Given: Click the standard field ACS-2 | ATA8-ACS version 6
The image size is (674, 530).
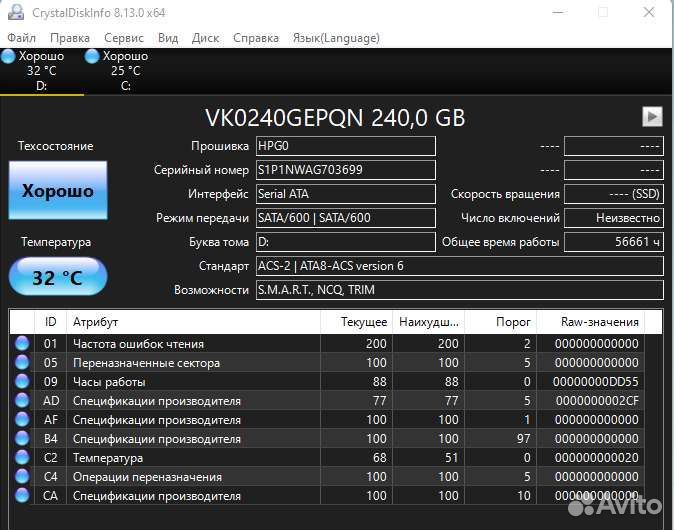Looking at the screenshot, I should click(460, 266).
